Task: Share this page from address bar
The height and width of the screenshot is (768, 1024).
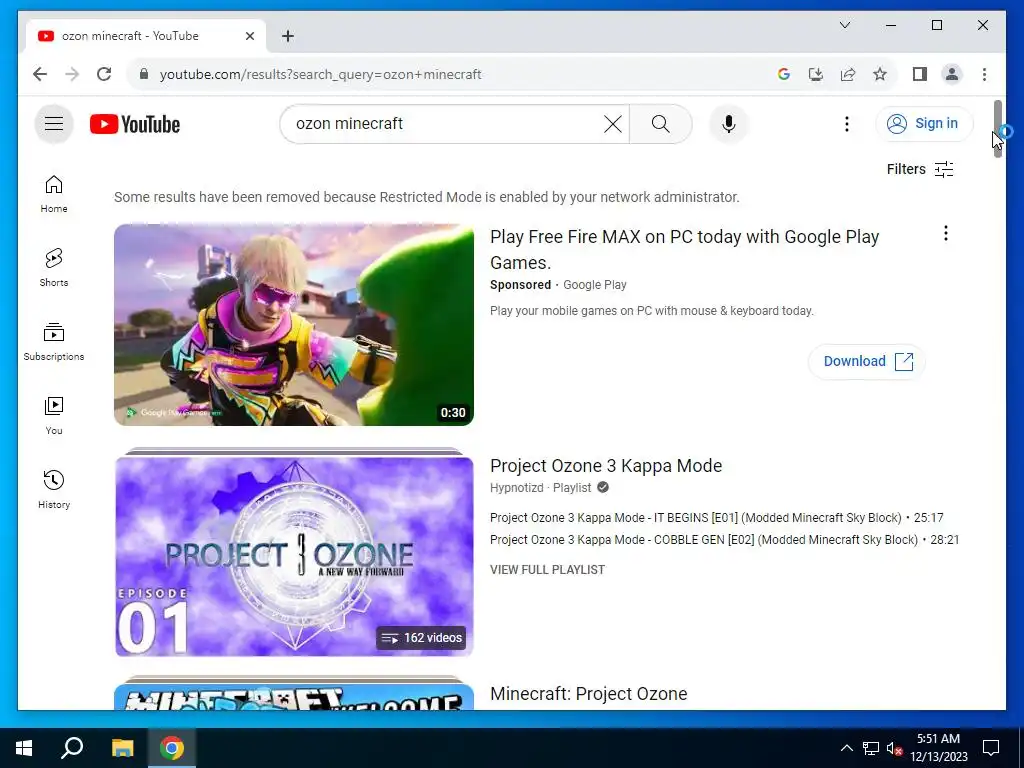Action: coord(848,74)
